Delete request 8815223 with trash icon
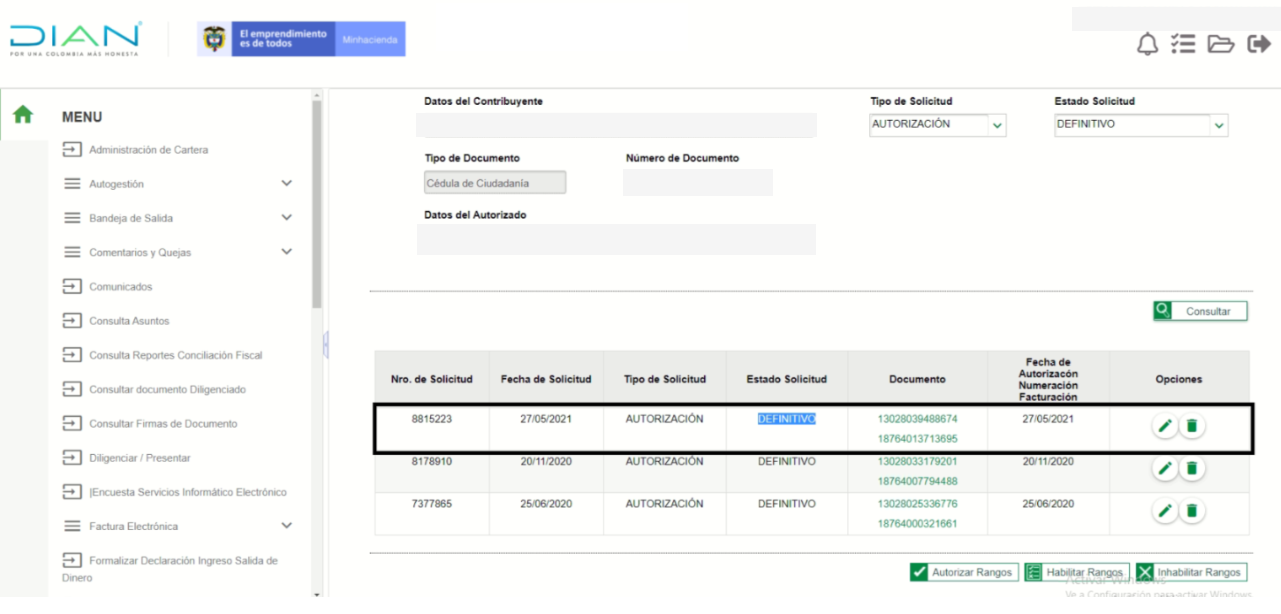 click(1191, 426)
